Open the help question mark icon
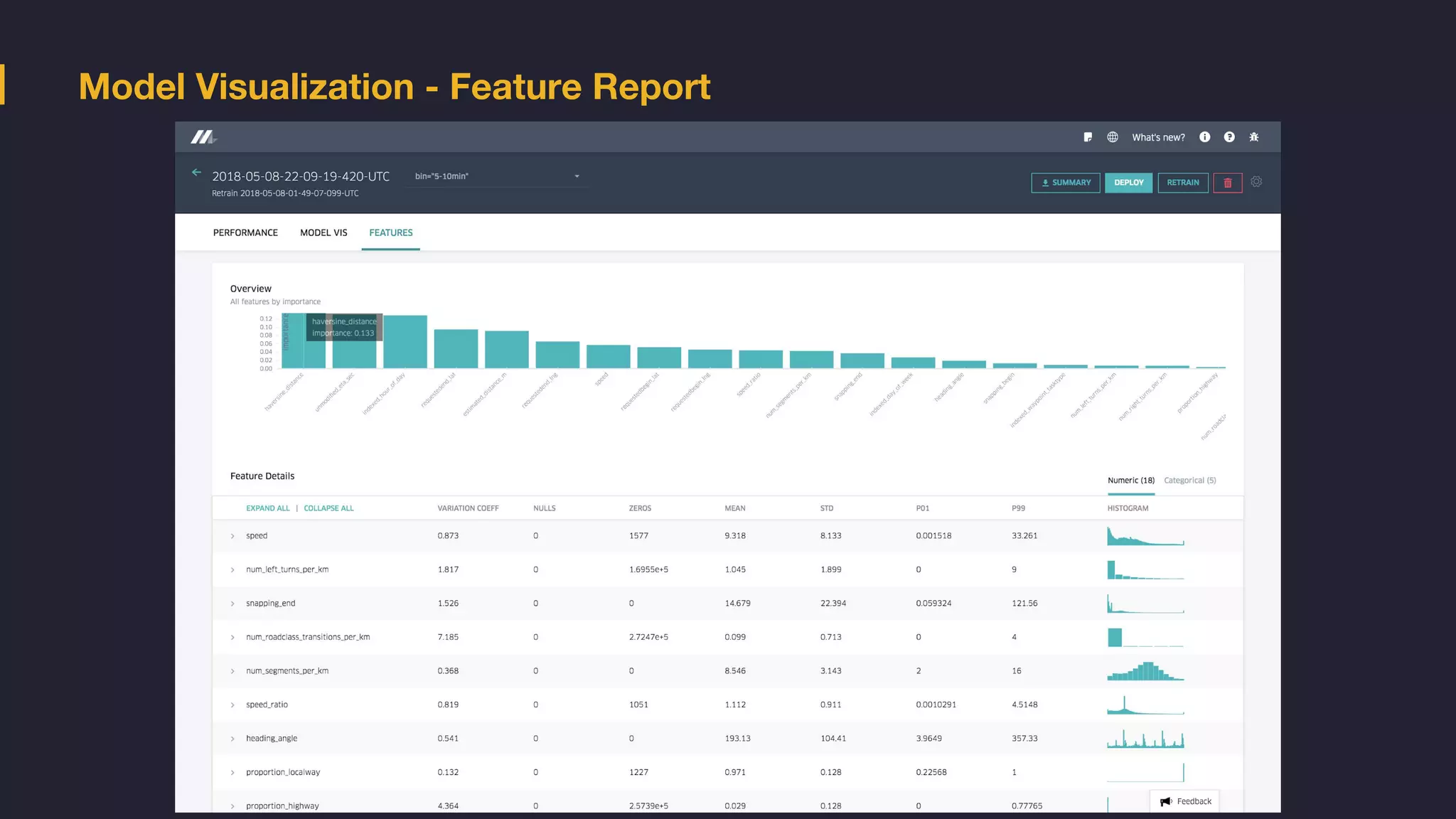Viewport: 1456px width, 819px height. (1229, 137)
